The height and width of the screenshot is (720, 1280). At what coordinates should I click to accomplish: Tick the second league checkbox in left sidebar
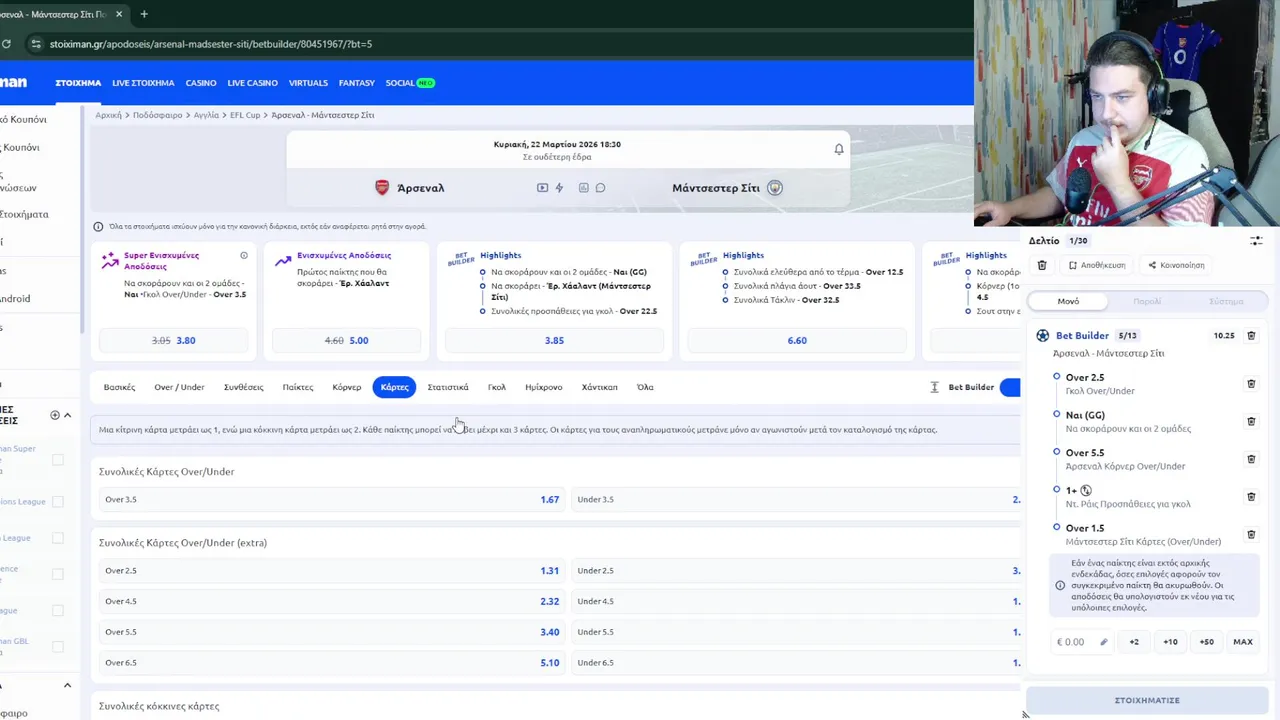[x=58, y=502]
